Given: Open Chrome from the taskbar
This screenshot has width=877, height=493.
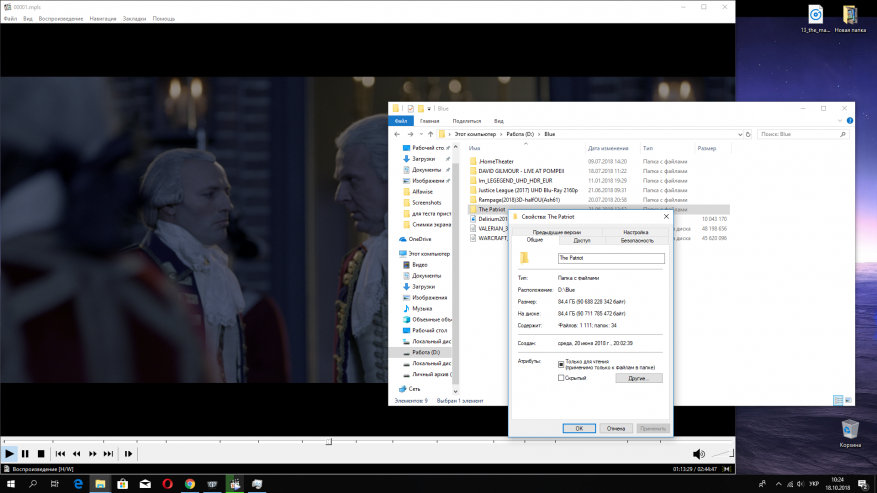Looking at the screenshot, I should click(x=190, y=484).
